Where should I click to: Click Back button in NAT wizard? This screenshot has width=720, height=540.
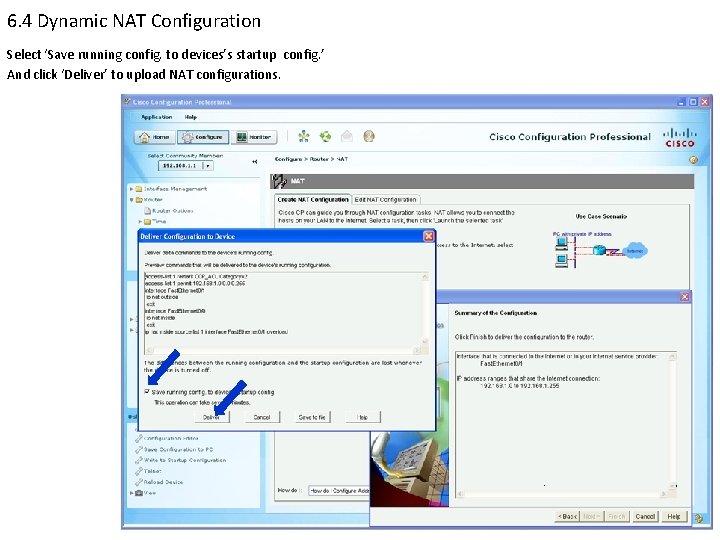click(568, 517)
